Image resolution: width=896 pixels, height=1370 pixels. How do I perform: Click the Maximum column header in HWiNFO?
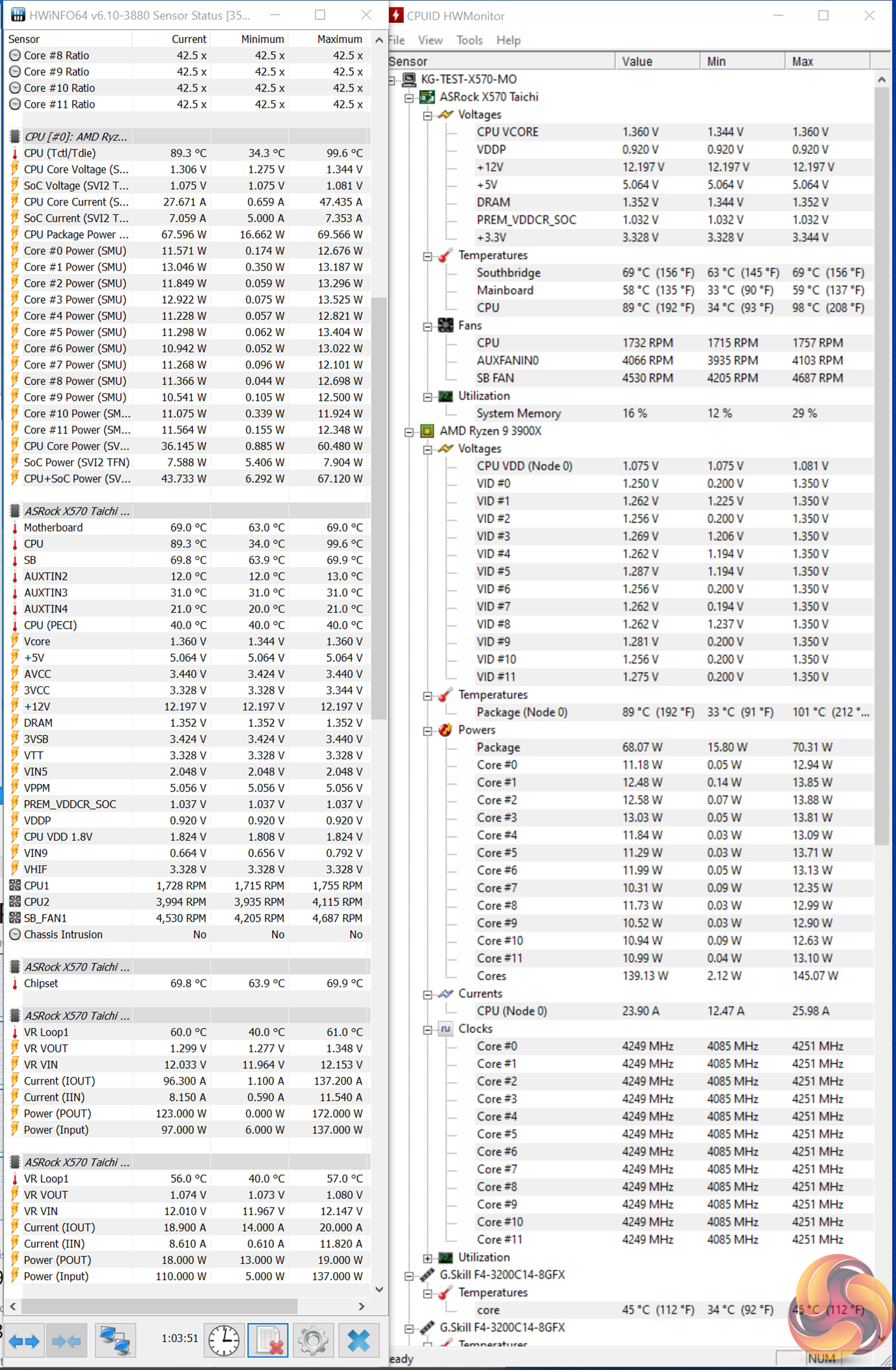(x=327, y=39)
